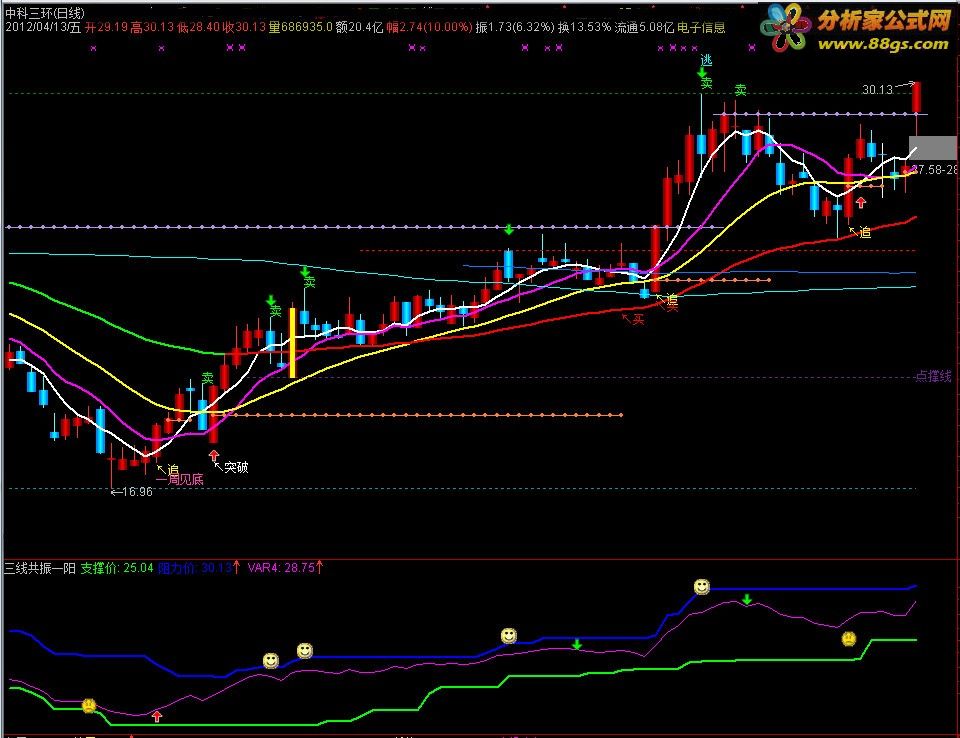Select the last red candlestick near 30.13
960x738 pixels.
[x=917, y=98]
